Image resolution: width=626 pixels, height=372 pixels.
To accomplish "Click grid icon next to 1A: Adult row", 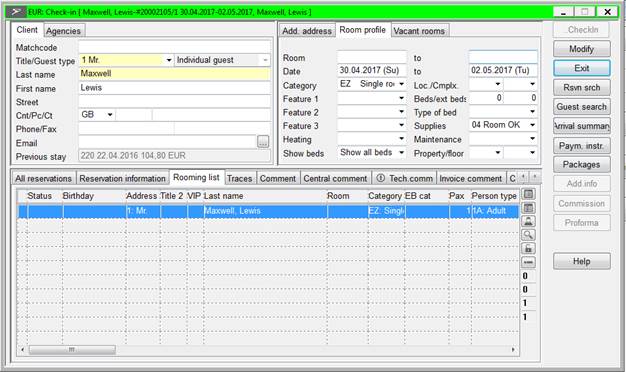I will point(528,208).
